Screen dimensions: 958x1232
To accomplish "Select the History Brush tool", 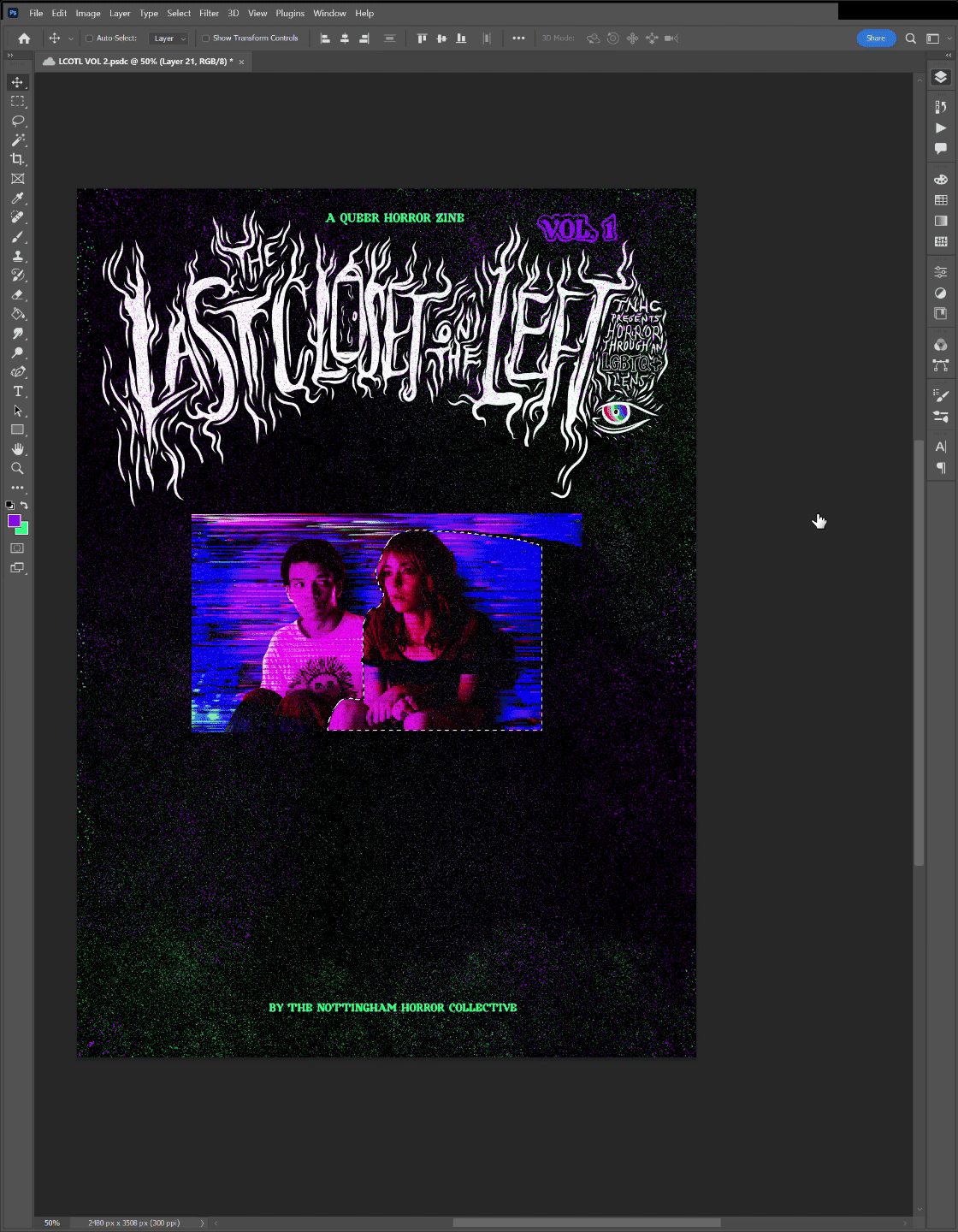I will (x=17, y=275).
